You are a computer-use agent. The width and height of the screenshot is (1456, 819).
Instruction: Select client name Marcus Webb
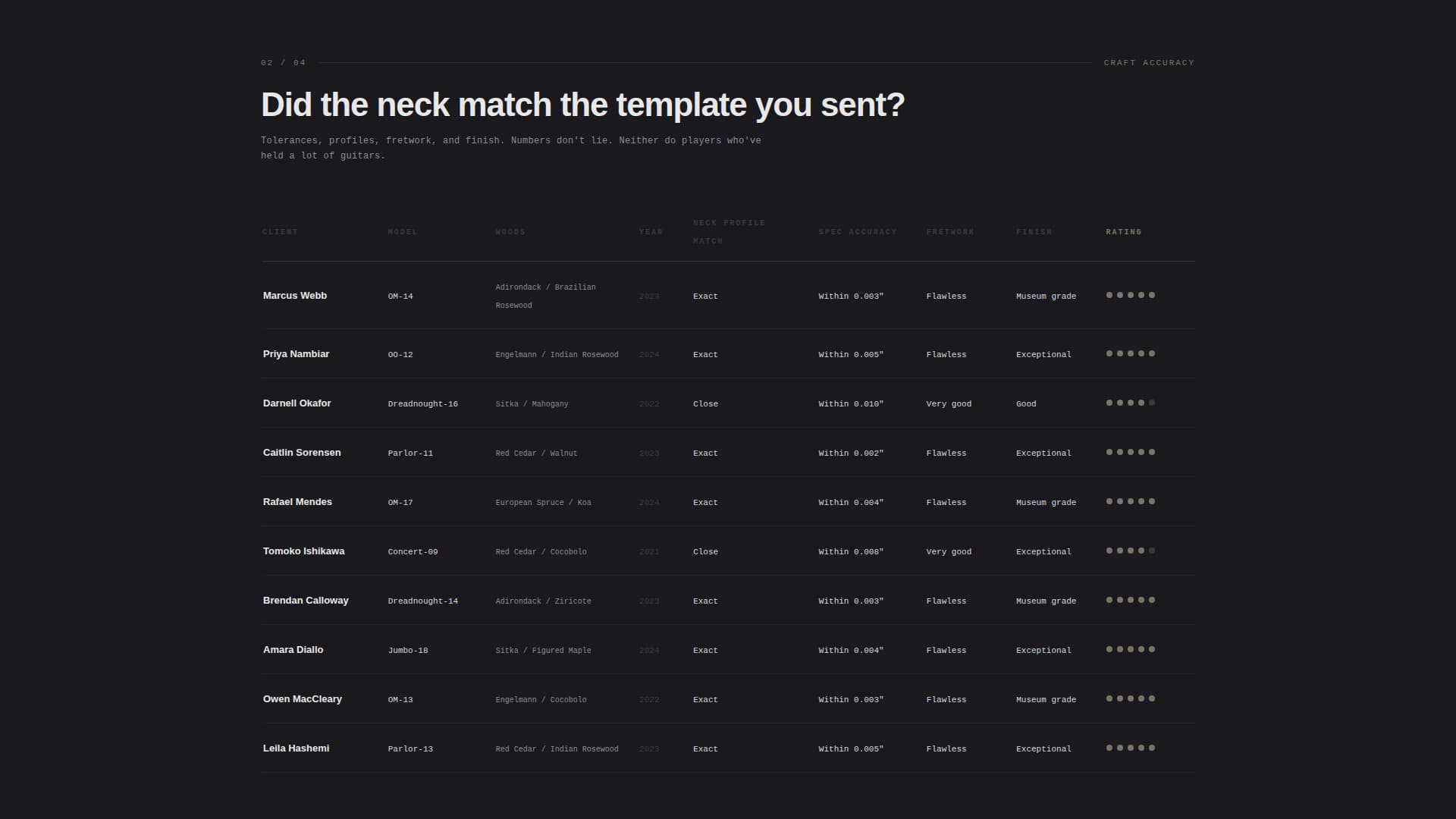coord(295,296)
